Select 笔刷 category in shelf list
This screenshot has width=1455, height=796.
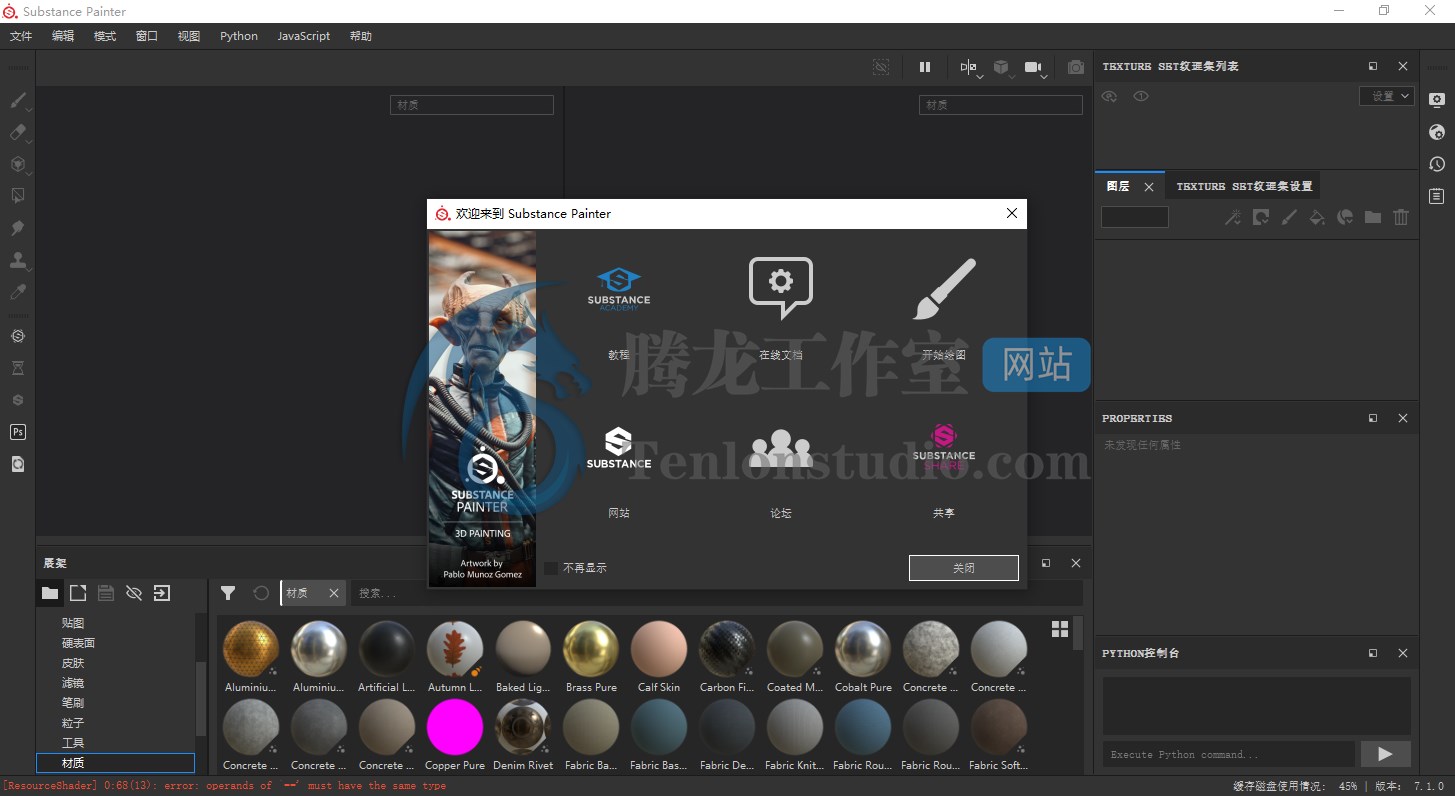73,703
